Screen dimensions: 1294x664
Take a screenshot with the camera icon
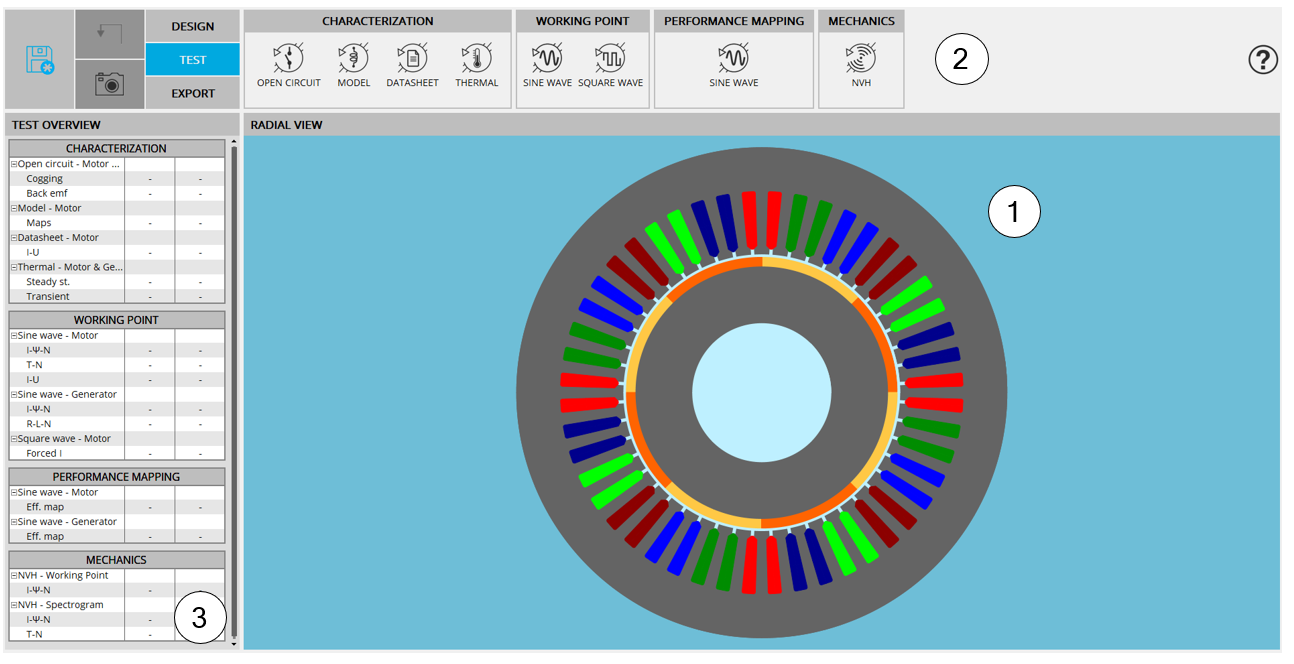pos(109,85)
